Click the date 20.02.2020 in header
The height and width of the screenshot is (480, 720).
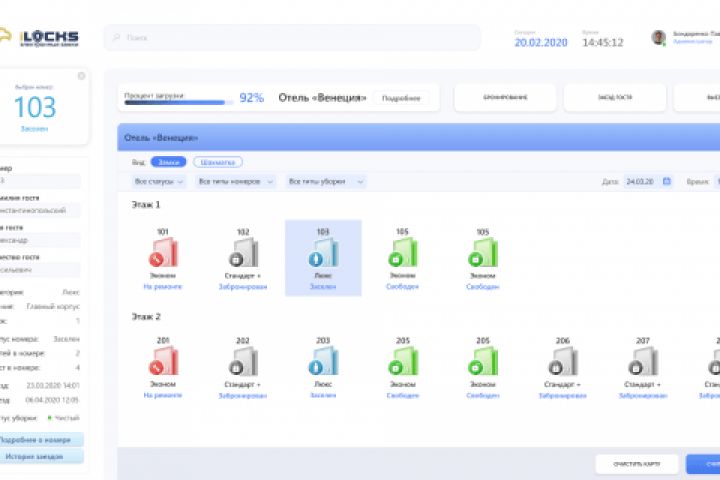[541, 42]
